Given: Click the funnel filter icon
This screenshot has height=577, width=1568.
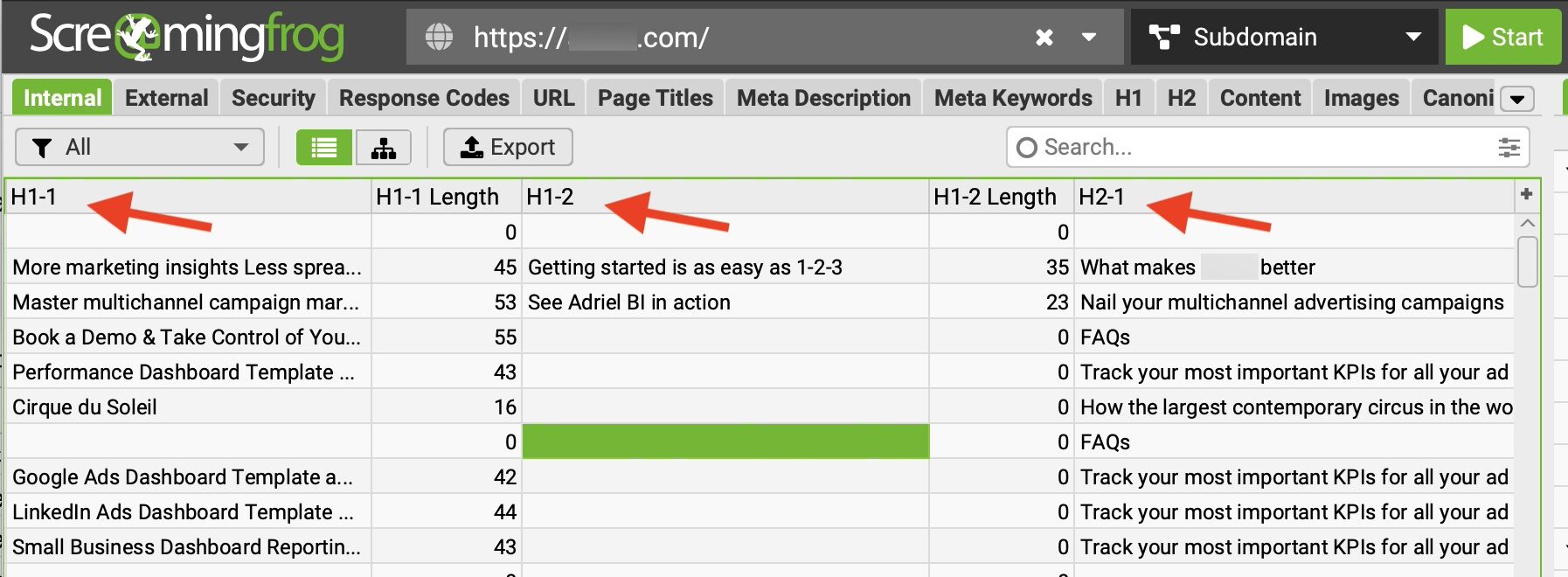Looking at the screenshot, I should point(41,148).
